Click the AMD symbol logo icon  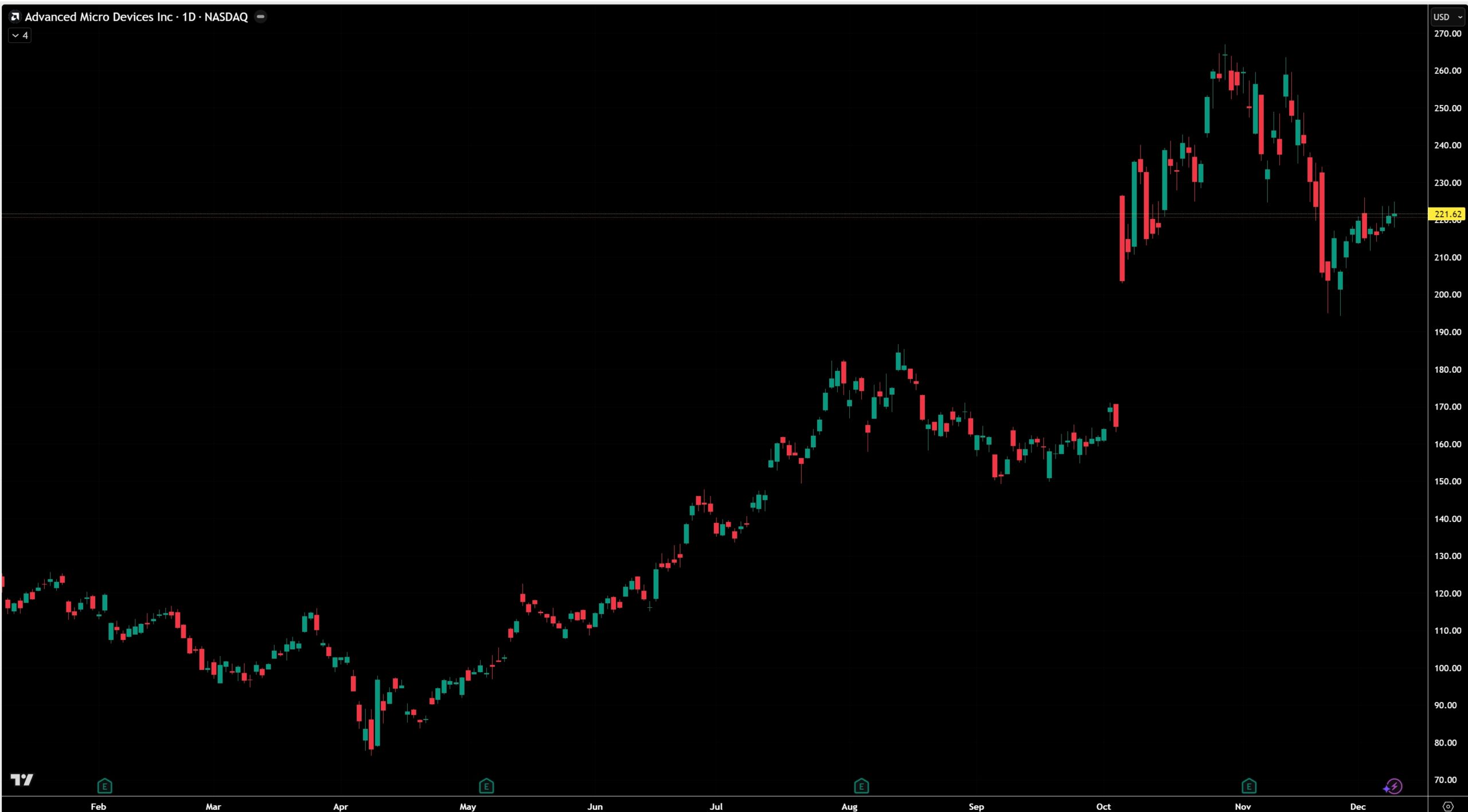(x=15, y=17)
